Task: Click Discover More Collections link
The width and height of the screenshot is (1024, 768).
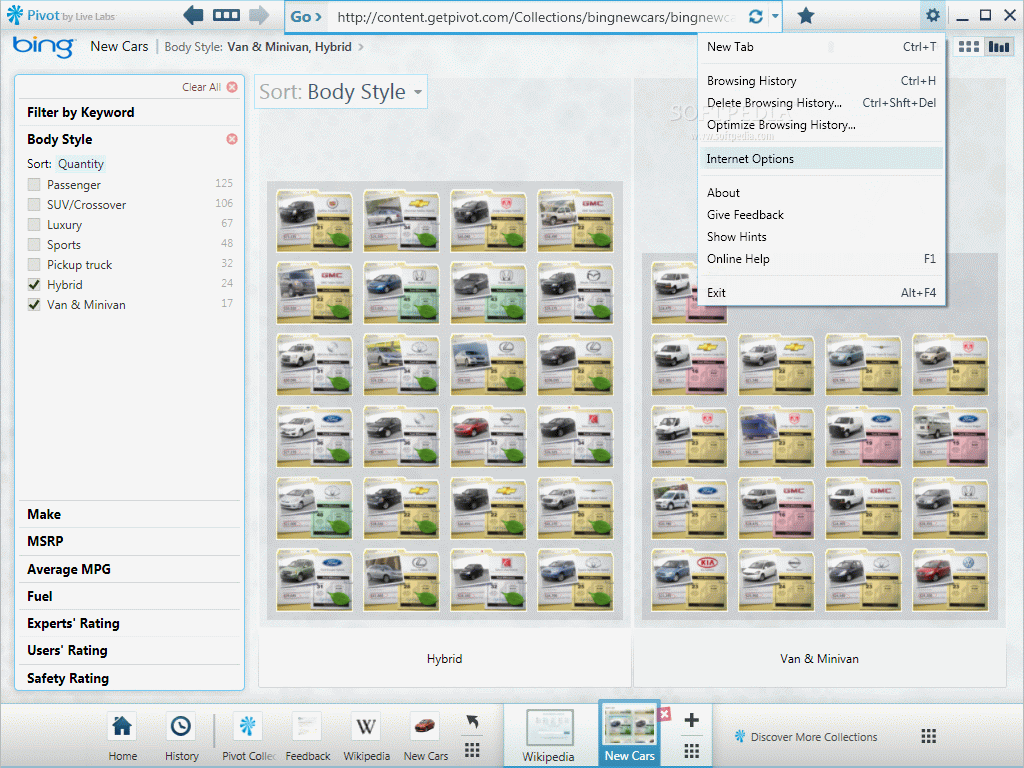Action: point(807,737)
